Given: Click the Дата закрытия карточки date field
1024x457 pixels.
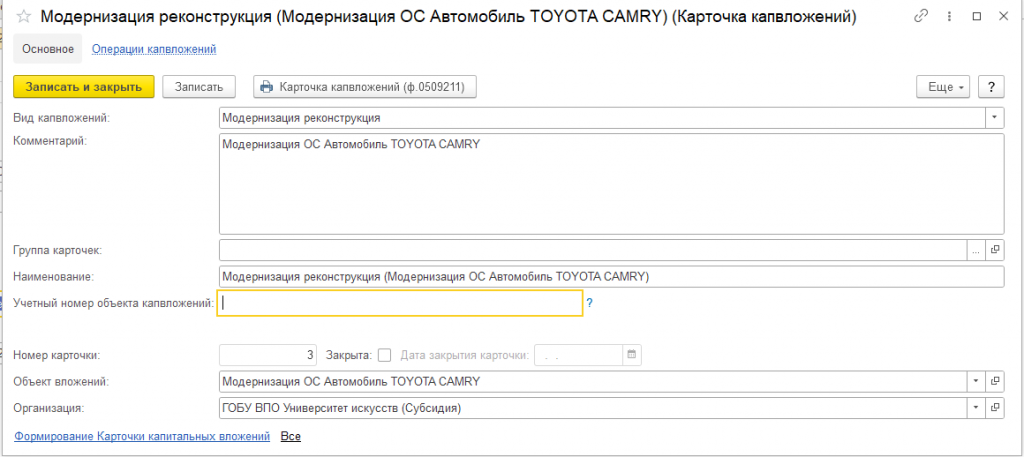Looking at the screenshot, I should [x=579, y=355].
